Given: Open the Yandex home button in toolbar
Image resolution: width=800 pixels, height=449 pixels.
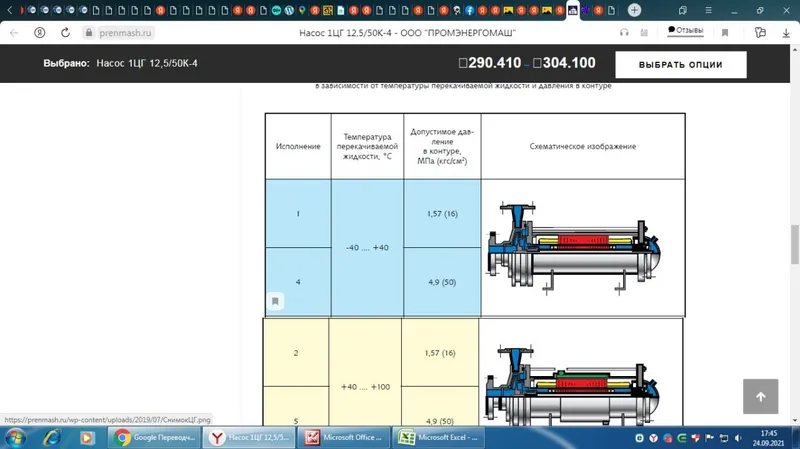Looking at the screenshot, I should click(x=39, y=33).
